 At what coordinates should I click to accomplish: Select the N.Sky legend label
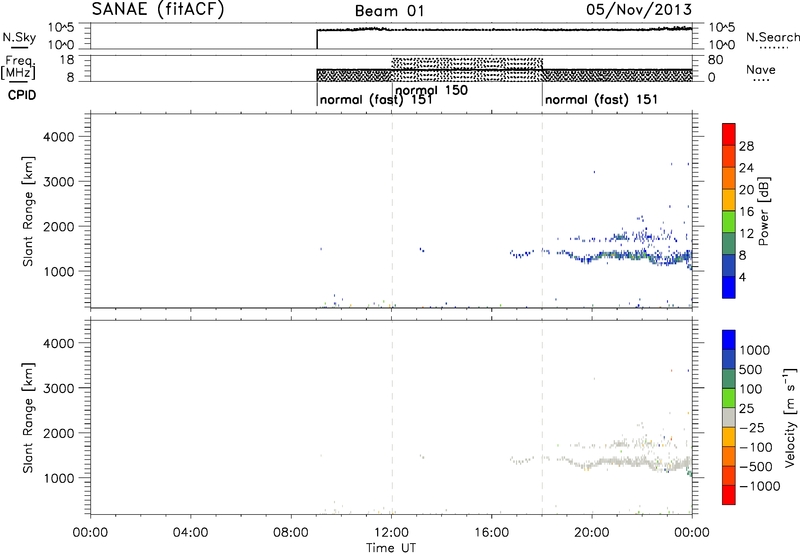point(19,37)
